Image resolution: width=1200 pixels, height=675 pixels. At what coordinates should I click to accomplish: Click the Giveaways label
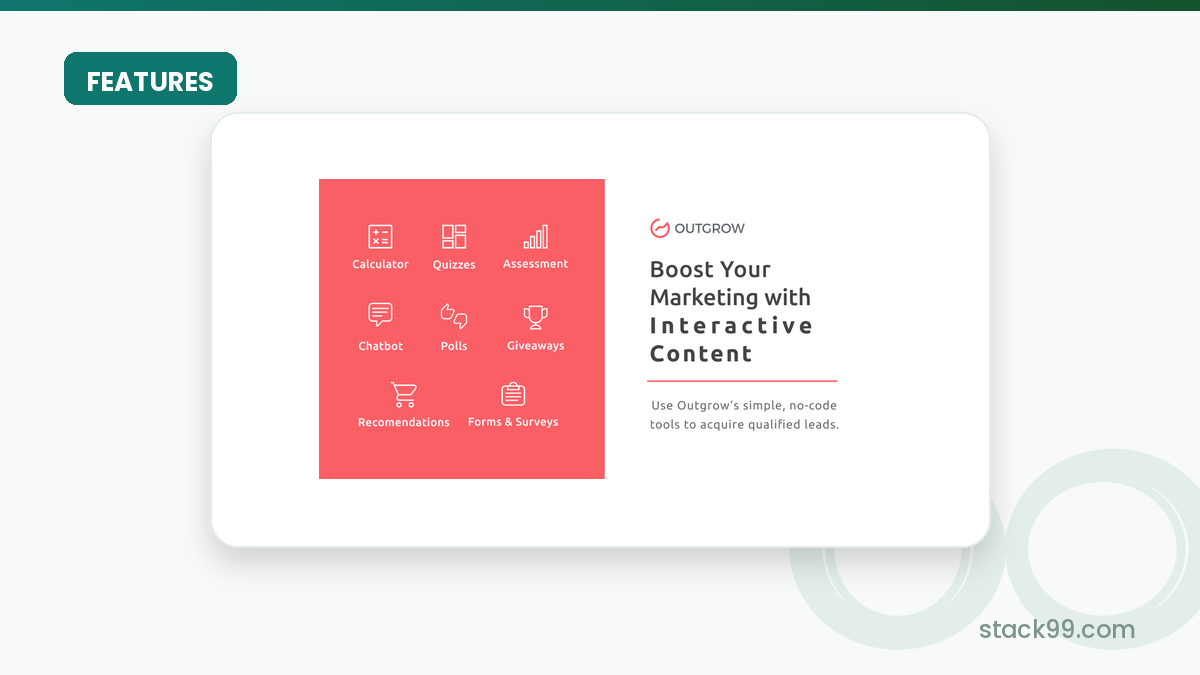pos(535,346)
